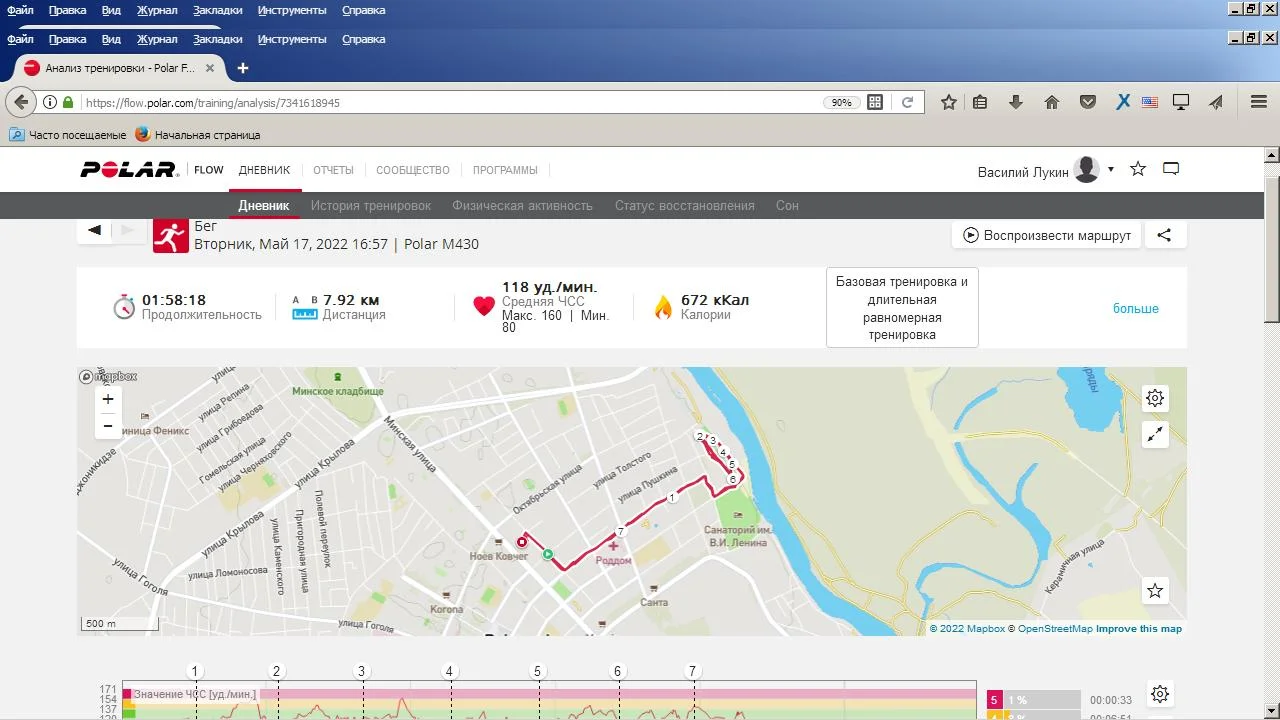Click the green padlock security icon
Viewport: 1280px width, 720px height.
pos(68,102)
